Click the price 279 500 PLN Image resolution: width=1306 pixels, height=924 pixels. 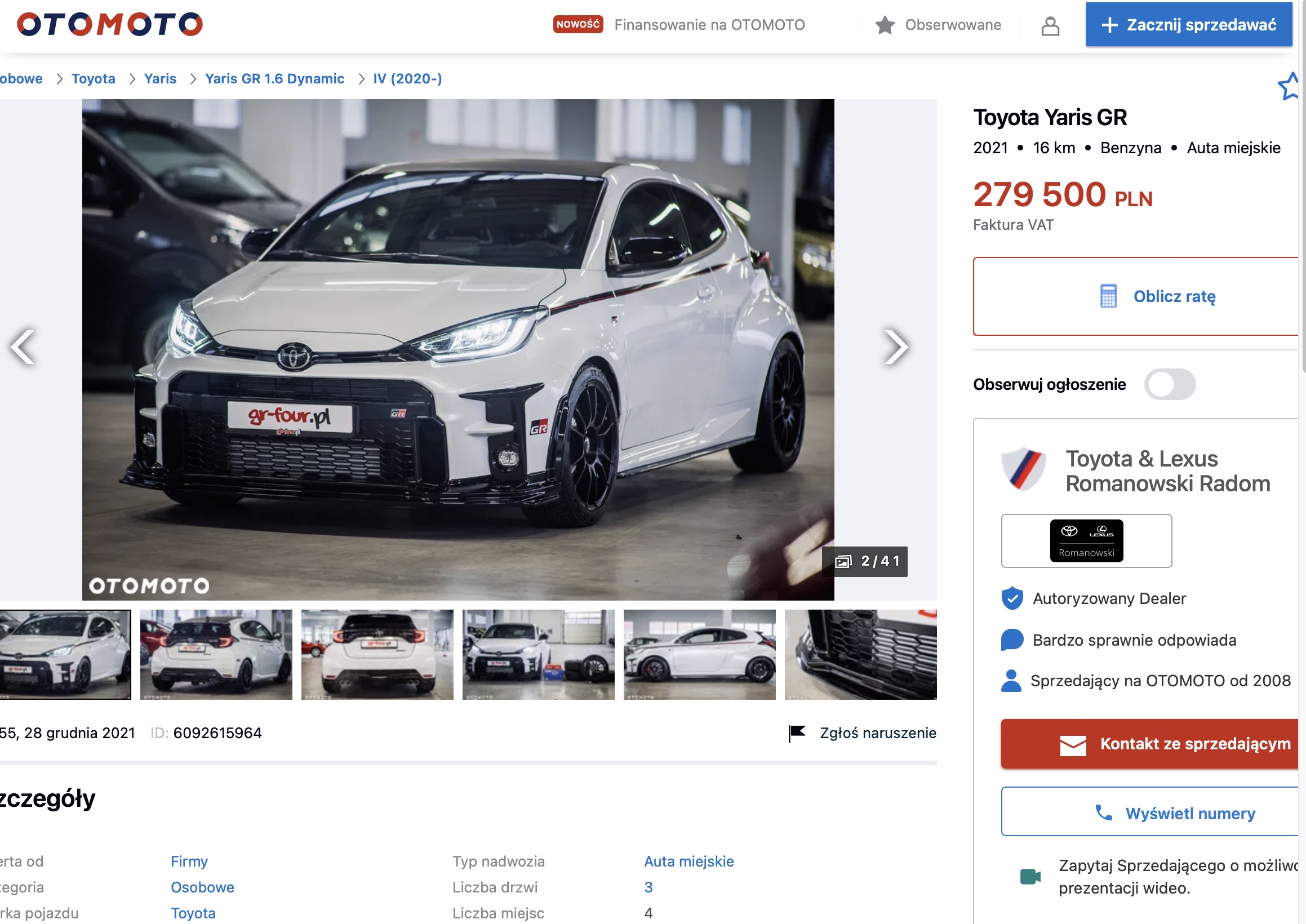1063,194
